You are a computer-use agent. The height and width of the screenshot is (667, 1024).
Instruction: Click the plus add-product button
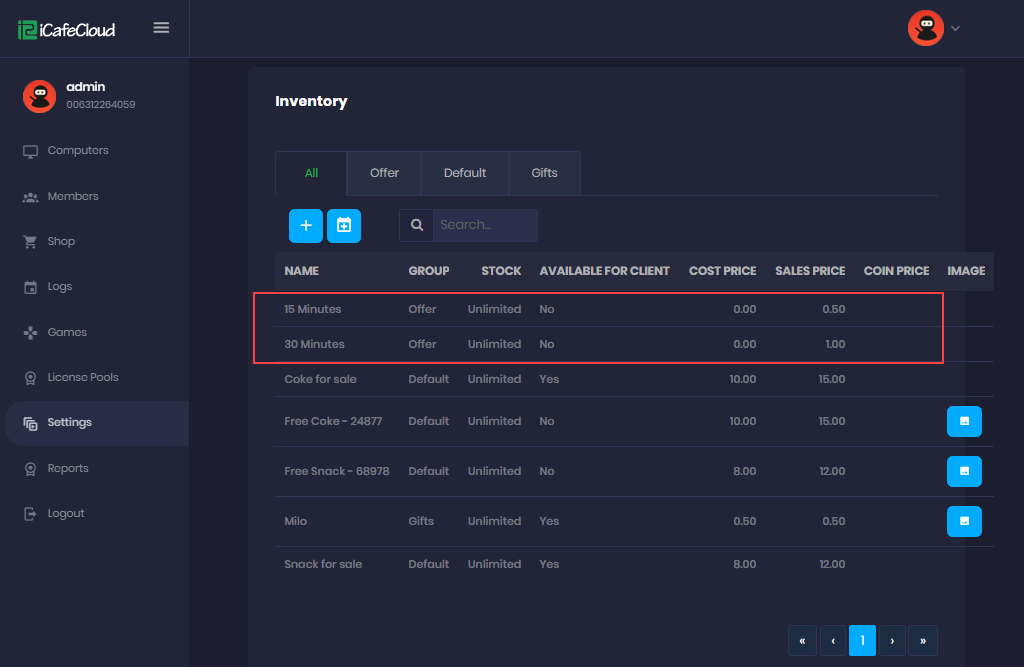(306, 226)
